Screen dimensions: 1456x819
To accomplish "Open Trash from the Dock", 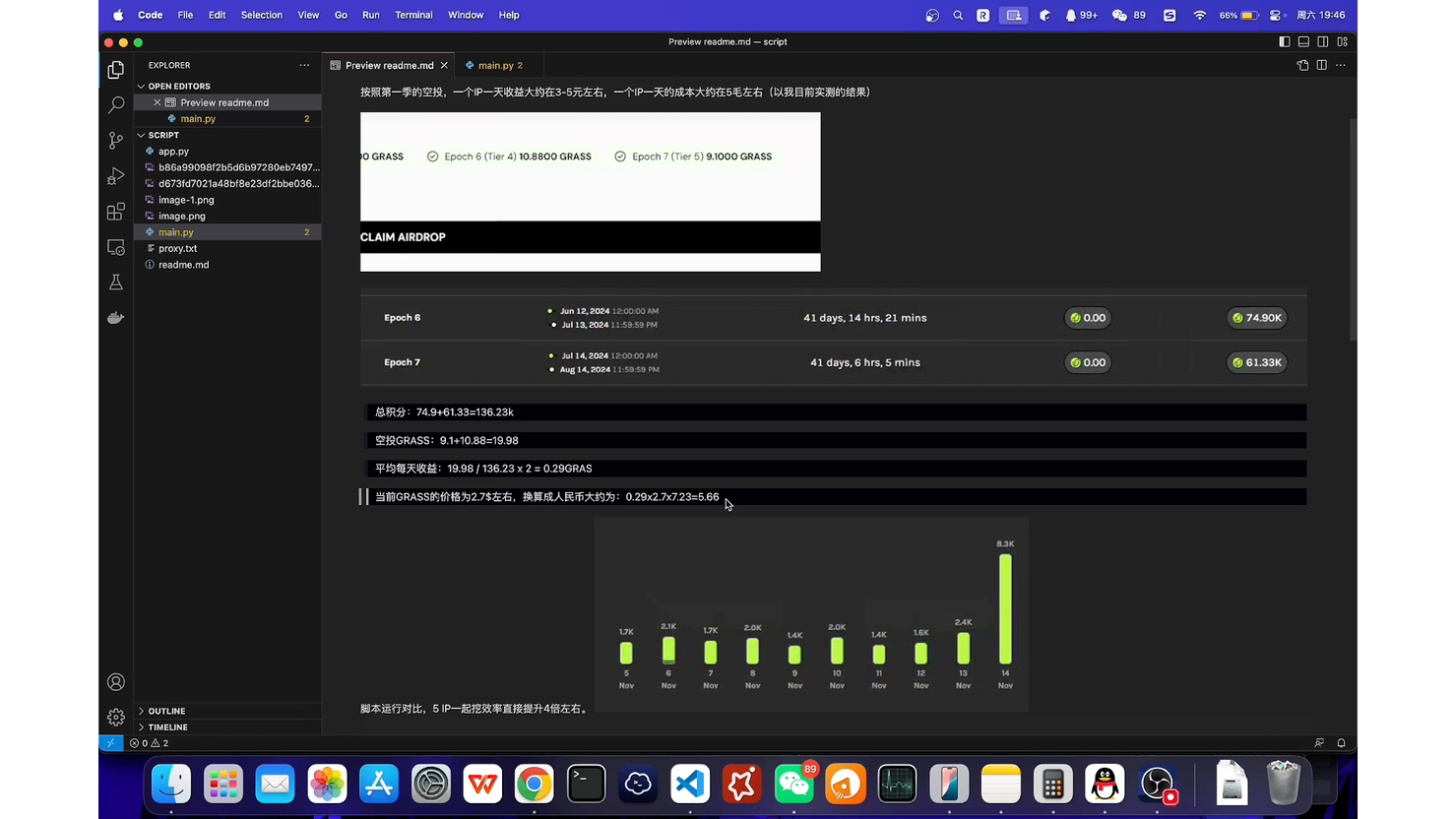I will point(1283,783).
